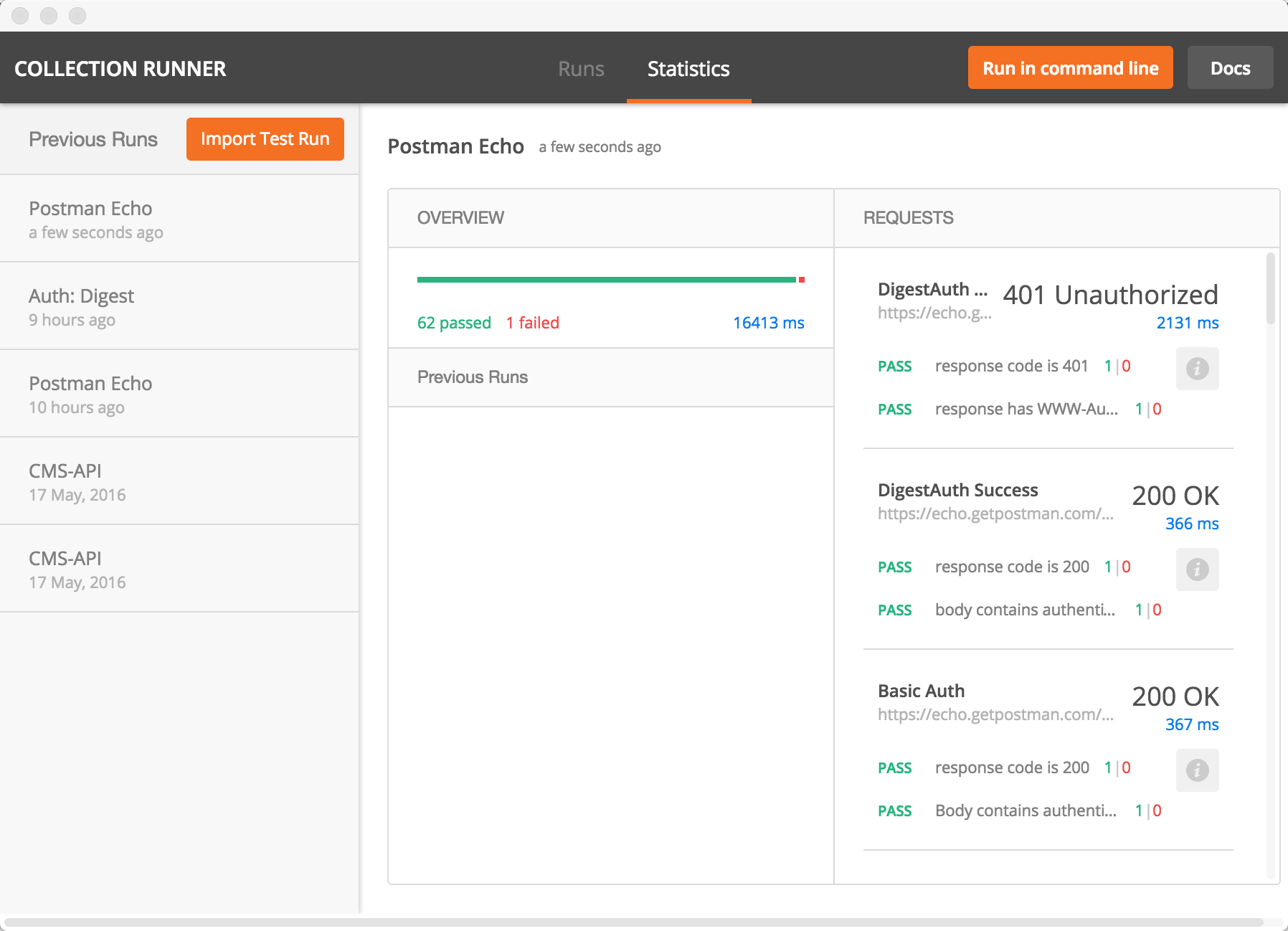Click 'response code is 401' test result
This screenshot has height=931, width=1288.
click(x=1011, y=366)
